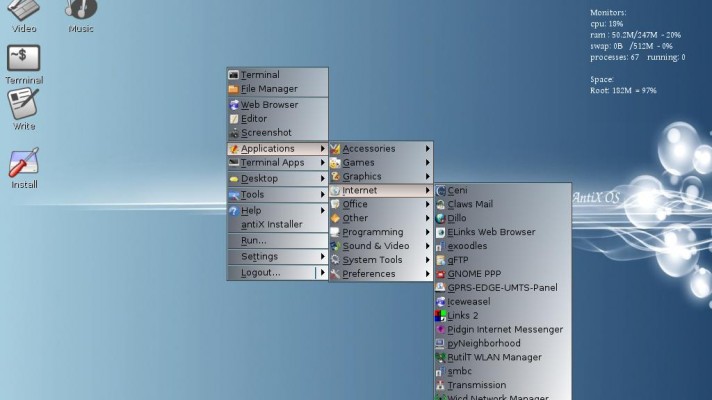Click the GNOME PPP phone icon
This screenshot has height=400, width=712.
pos(440,274)
